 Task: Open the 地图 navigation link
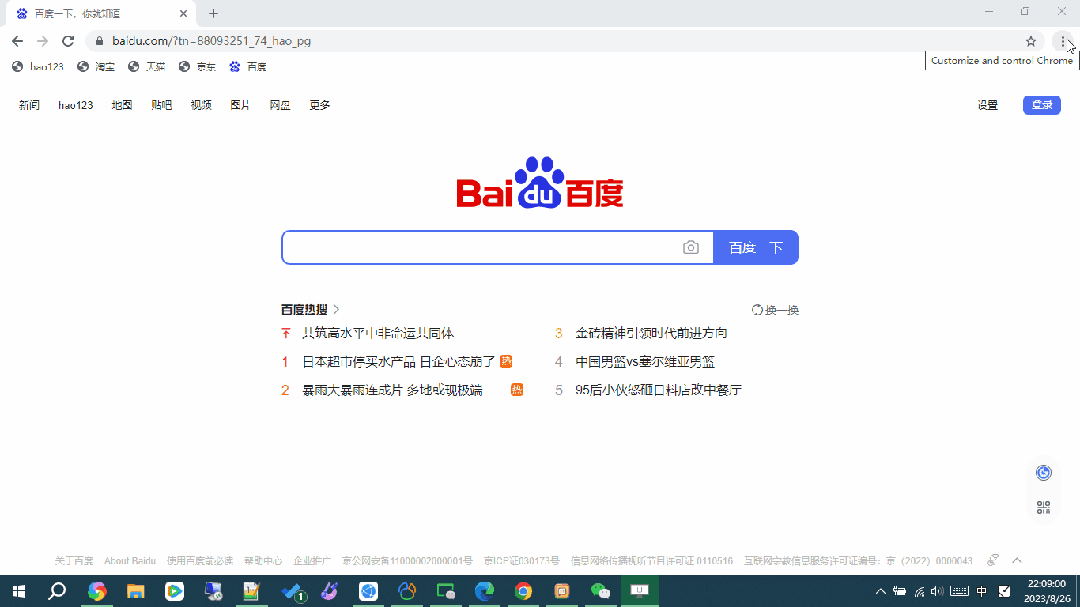click(x=122, y=105)
